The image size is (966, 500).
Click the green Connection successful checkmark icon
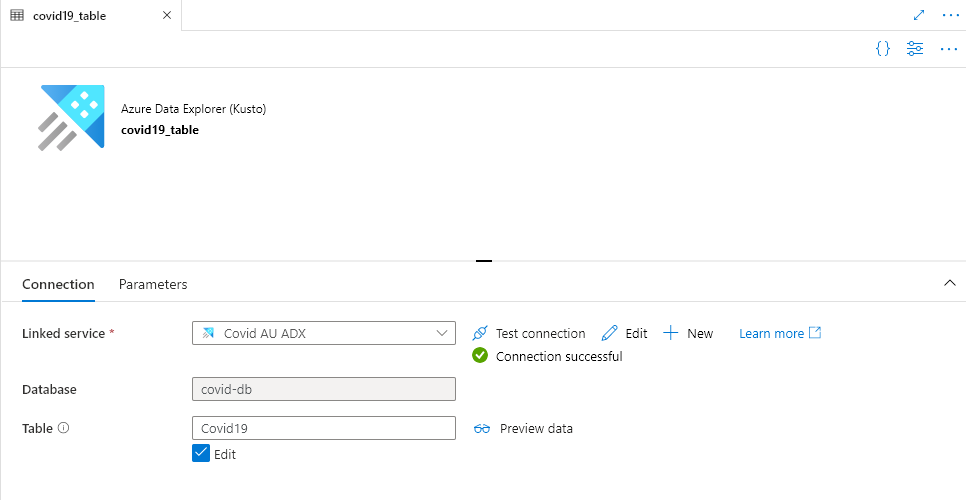480,355
